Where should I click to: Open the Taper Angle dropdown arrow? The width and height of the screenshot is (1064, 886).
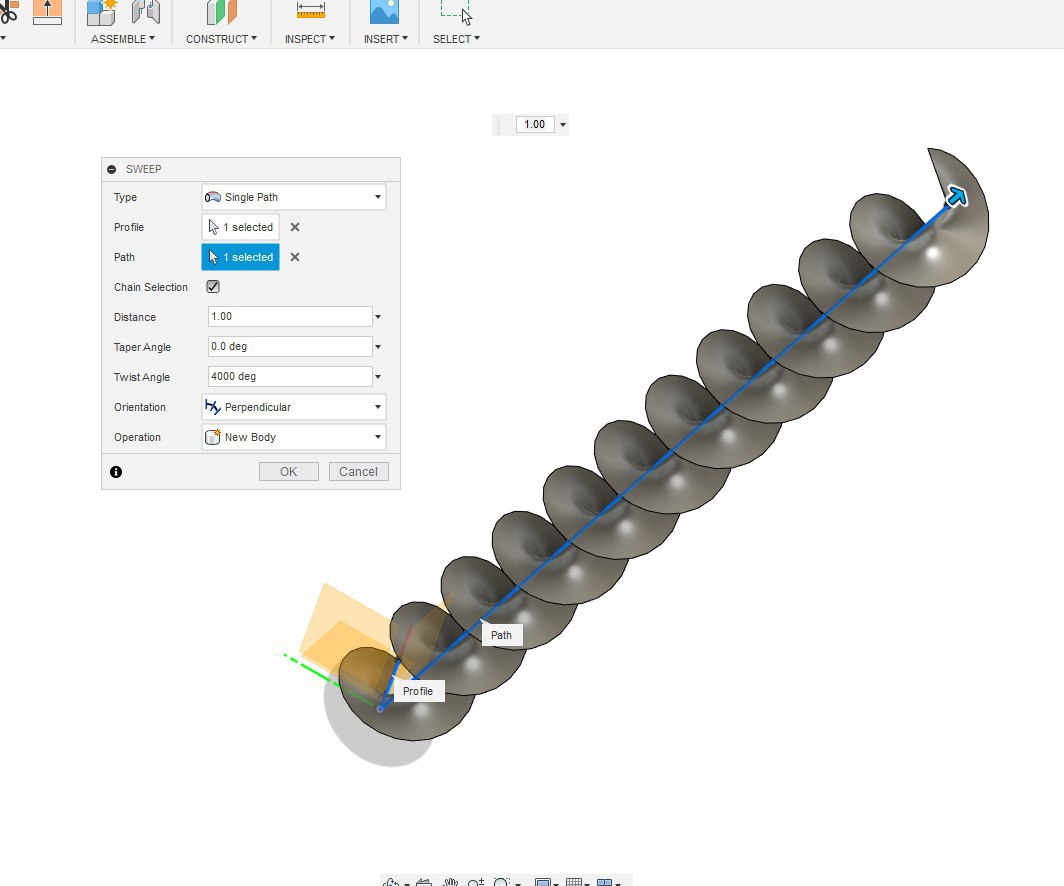click(x=378, y=347)
